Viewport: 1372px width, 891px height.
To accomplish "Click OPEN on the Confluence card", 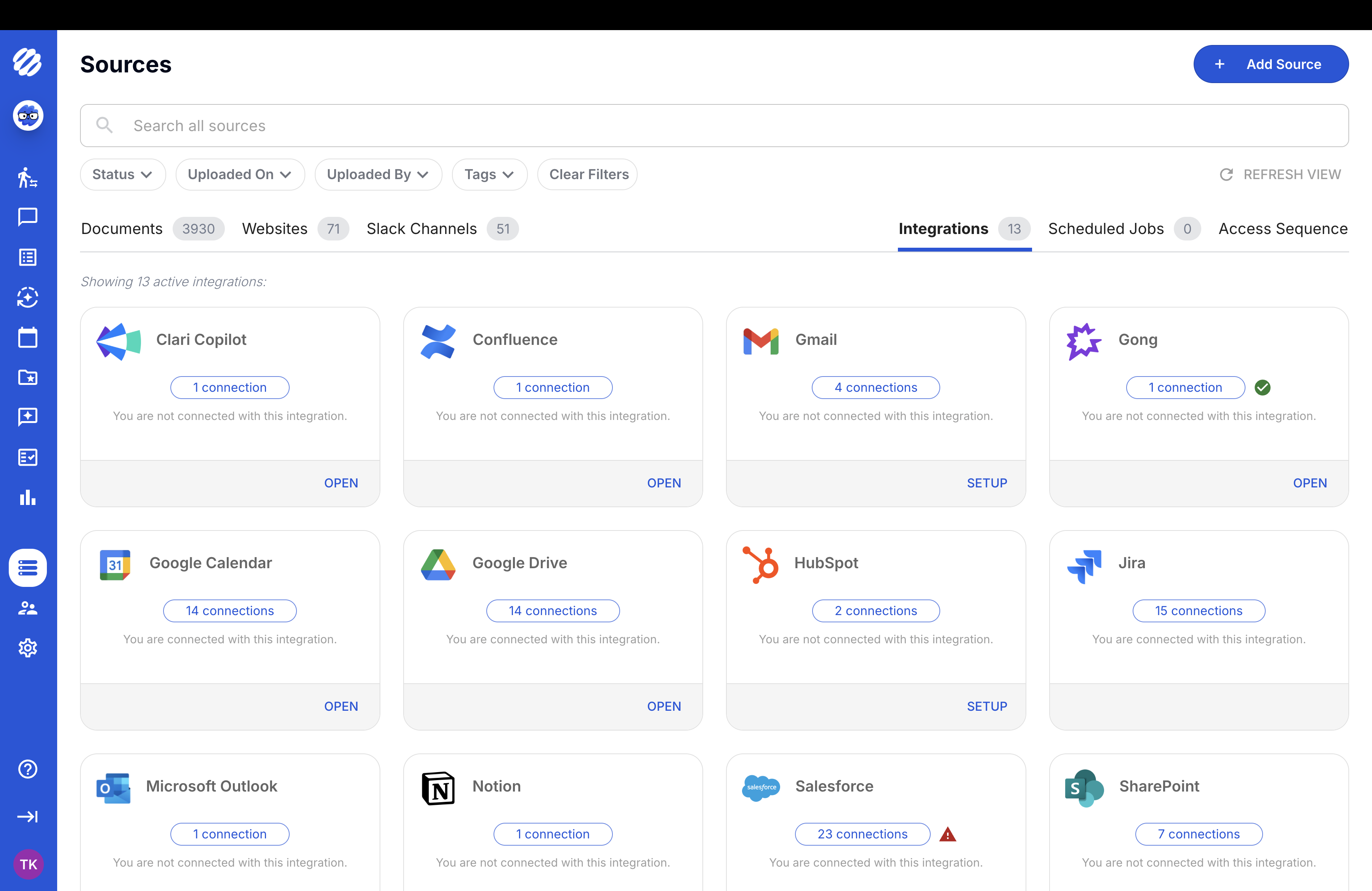I will click(664, 483).
